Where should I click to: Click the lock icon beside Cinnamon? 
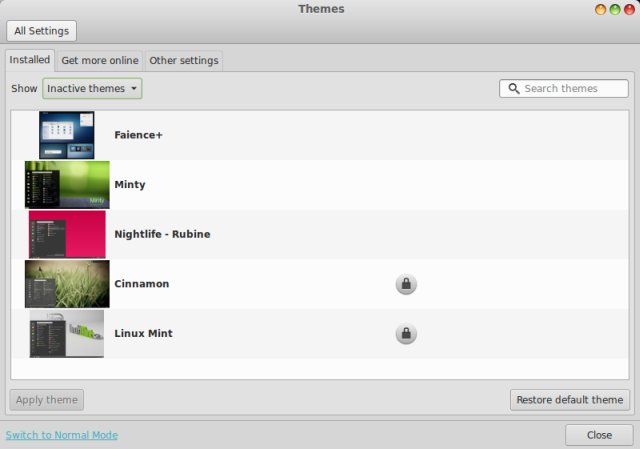coord(406,284)
